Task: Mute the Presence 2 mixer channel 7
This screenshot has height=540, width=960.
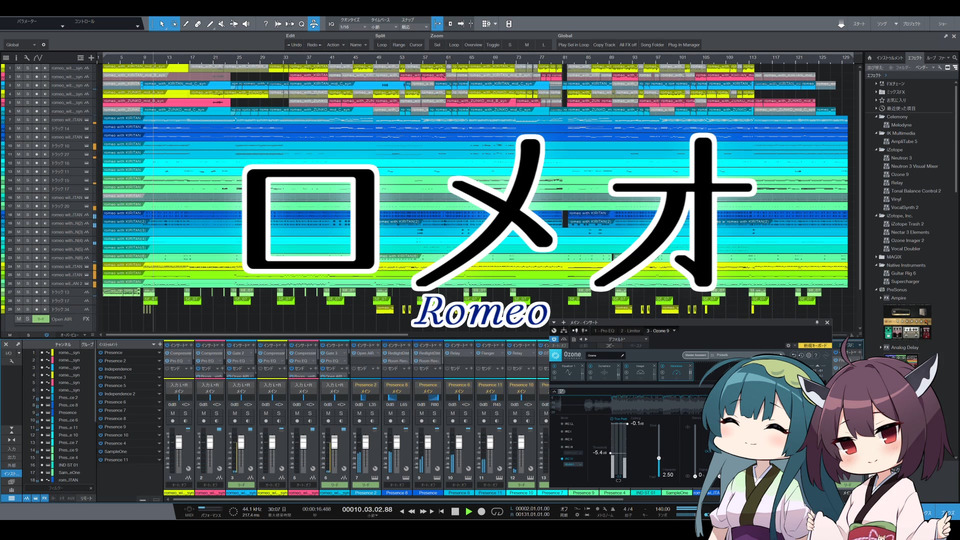Action: (x=359, y=413)
